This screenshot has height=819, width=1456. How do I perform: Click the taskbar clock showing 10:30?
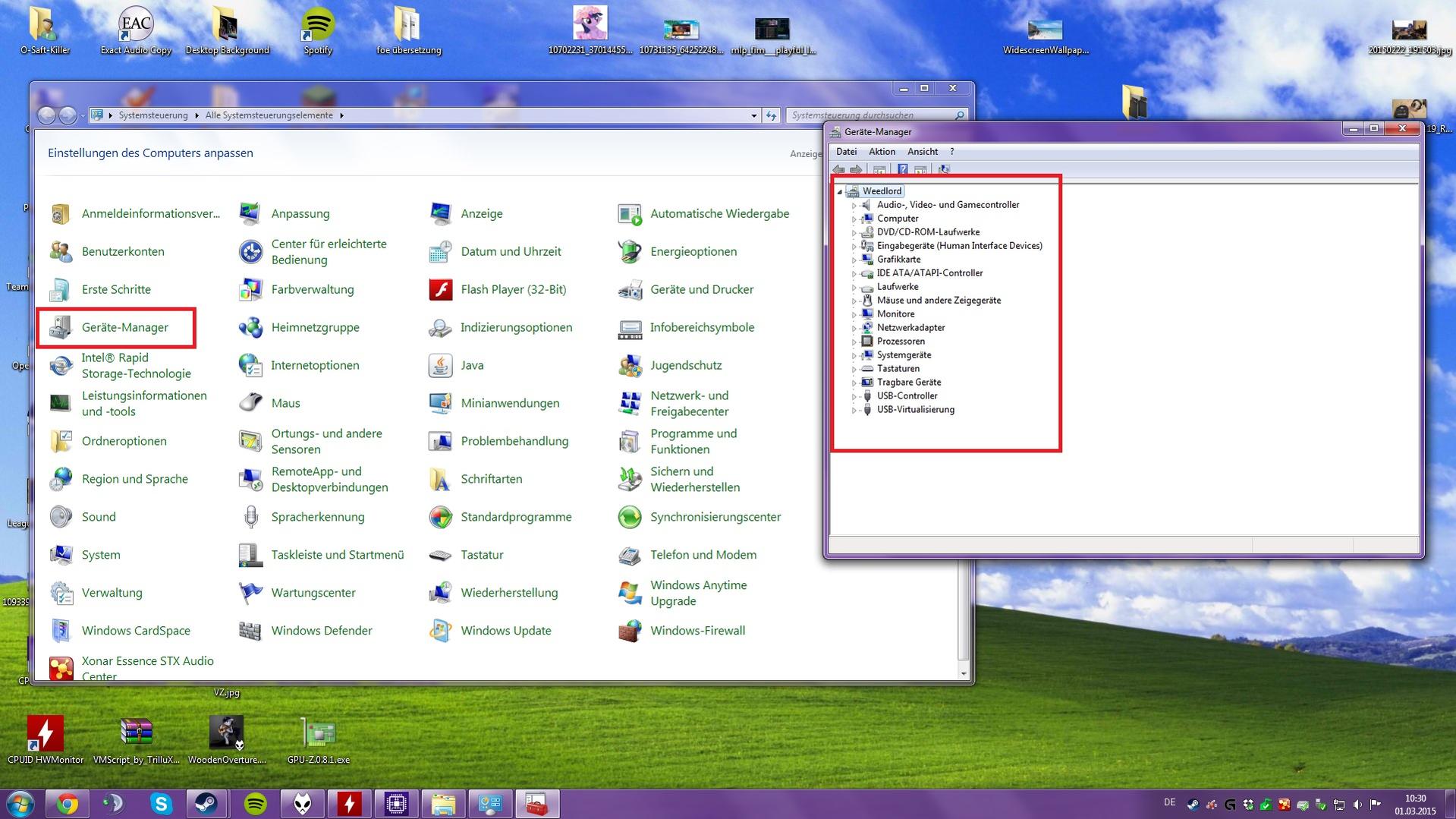click(x=1415, y=805)
